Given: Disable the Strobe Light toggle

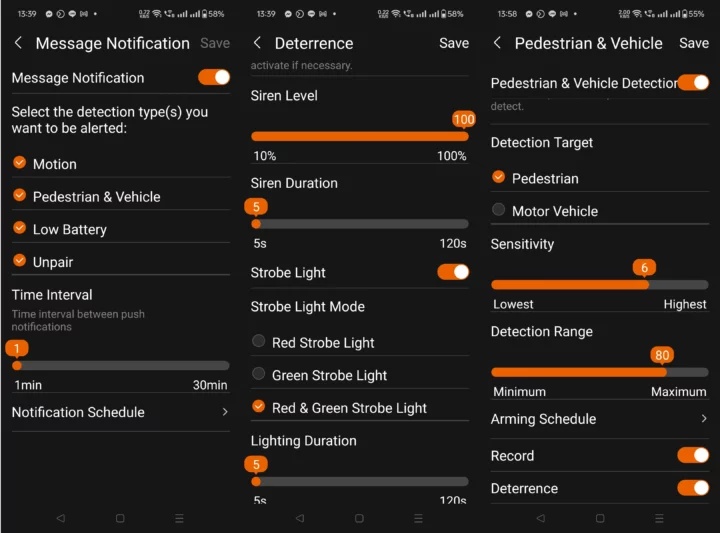Looking at the screenshot, I should (x=453, y=272).
